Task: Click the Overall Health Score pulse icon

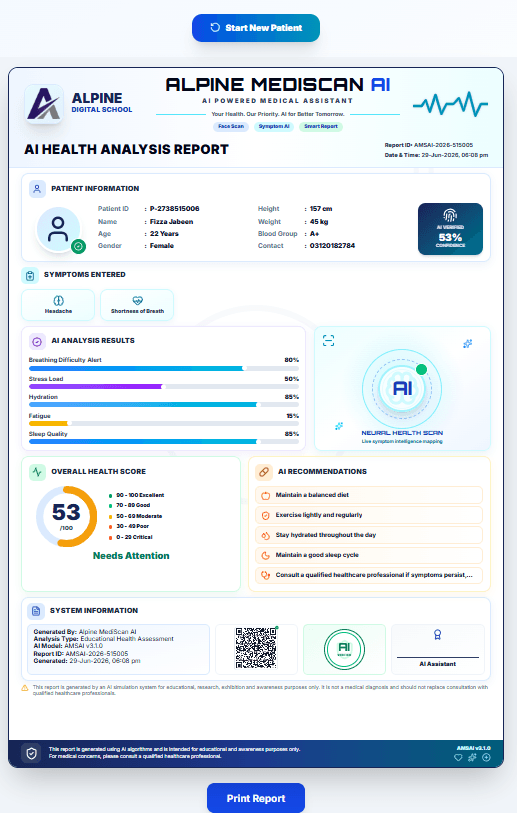Action: 37,472
